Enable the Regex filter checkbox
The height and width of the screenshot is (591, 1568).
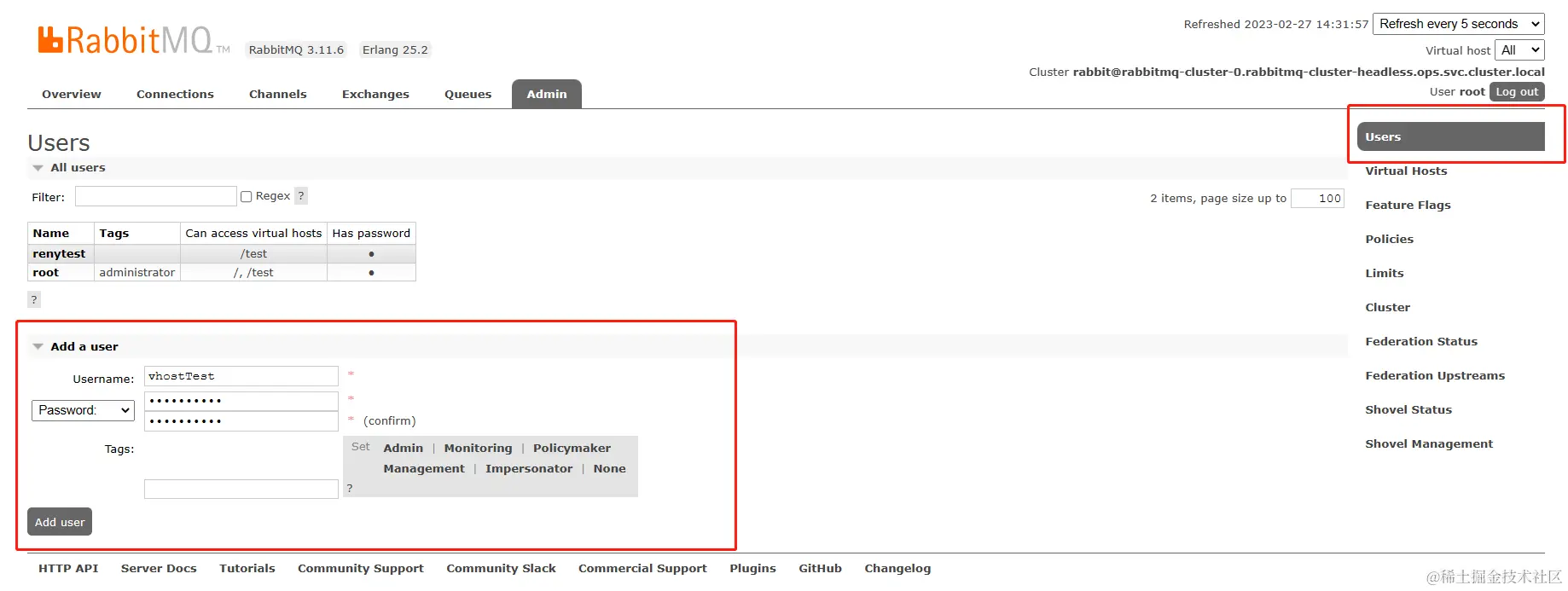247,196
